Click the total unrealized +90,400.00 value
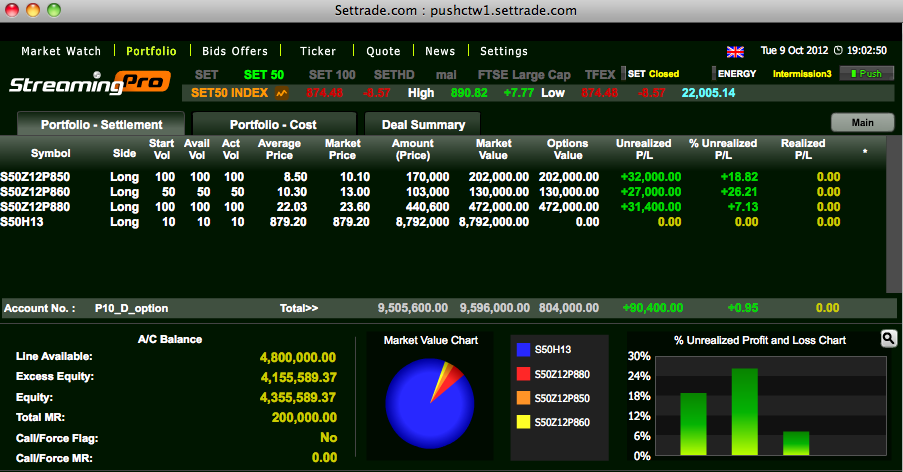This screenshot has height=472, width=903. coord(652,308)
